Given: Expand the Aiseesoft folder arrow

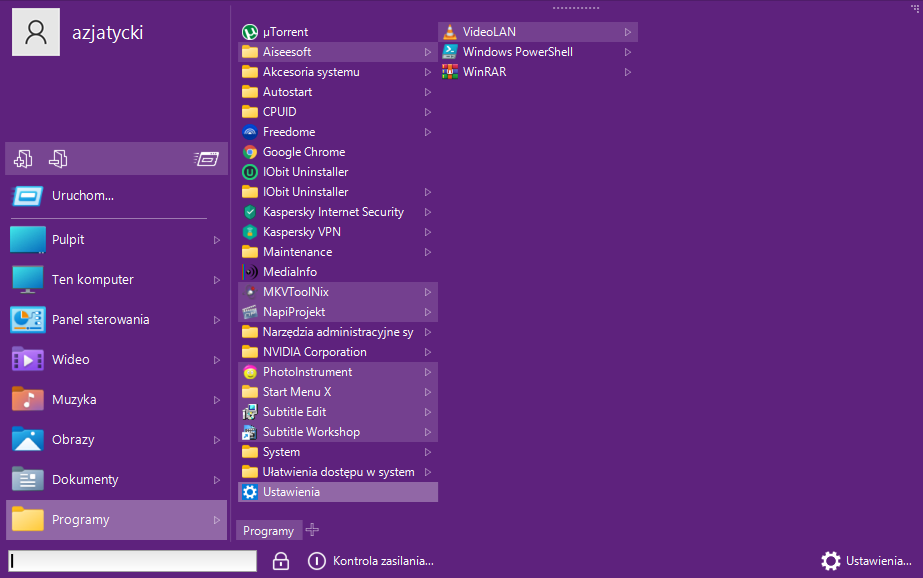Looking at the screenshot, I should click(x=428, y=52).
